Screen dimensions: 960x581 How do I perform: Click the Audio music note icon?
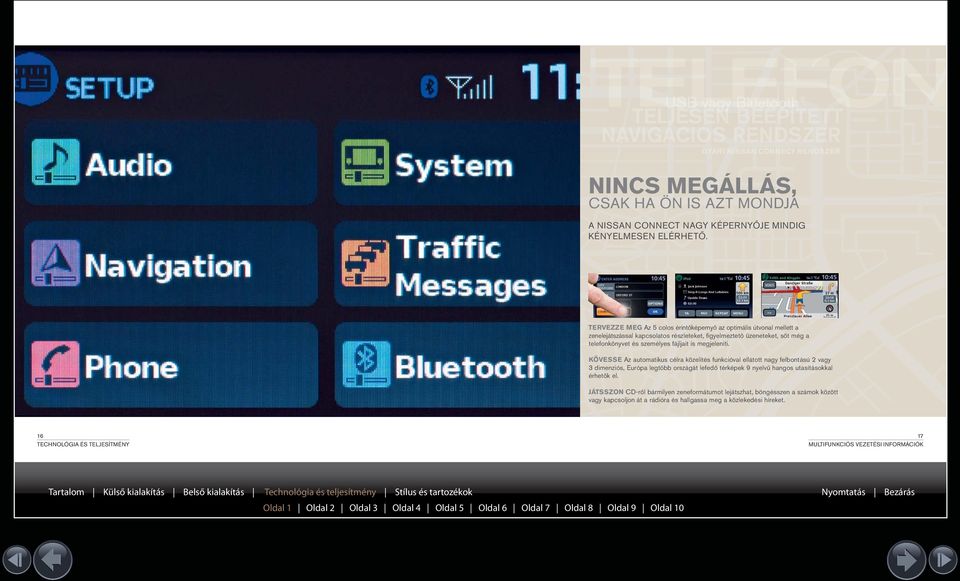click(56, 162)
